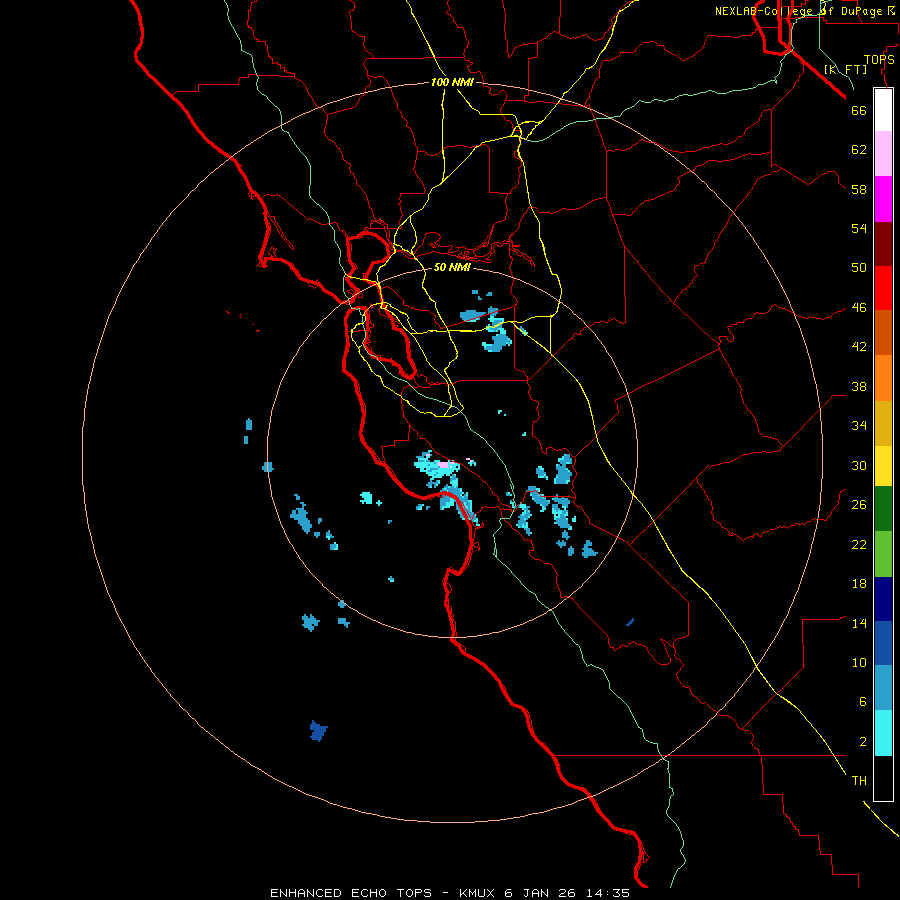The height and width of the screenshot is (900, 900).
Task: Click the '2' legend value
Action: pos(863,742)
